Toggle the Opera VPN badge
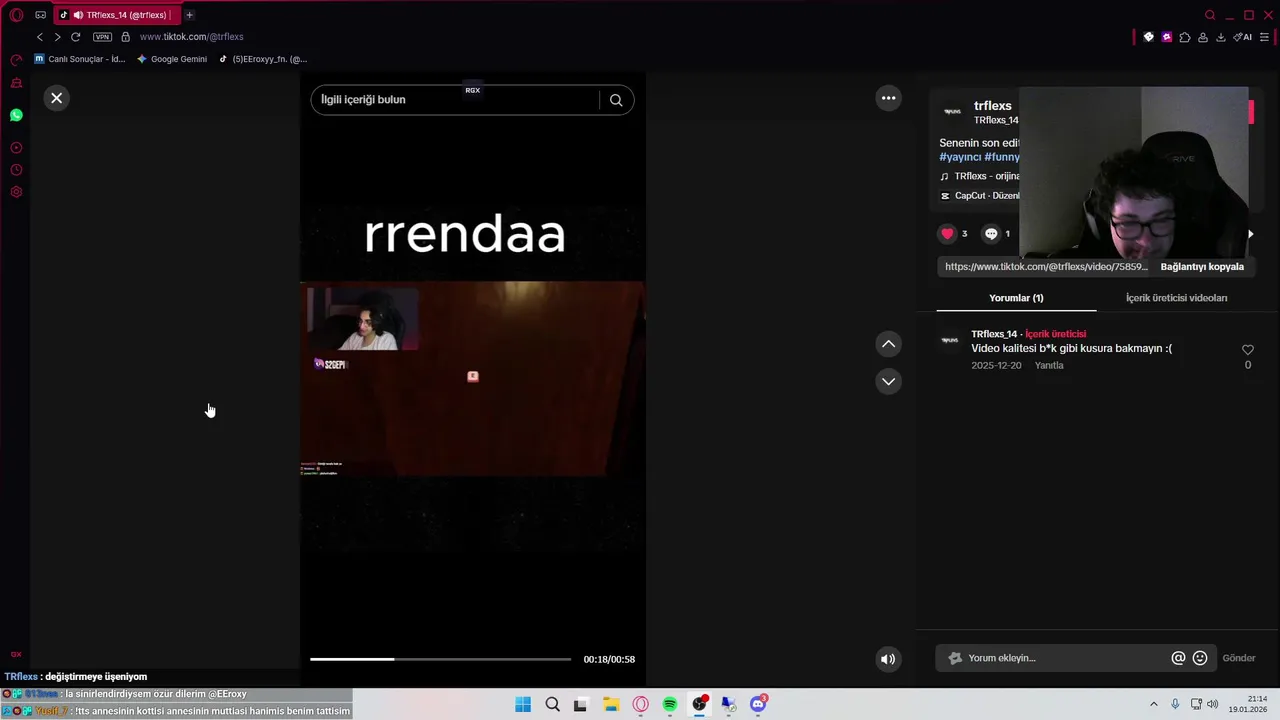This screenshot has width=1280, height=720. point(102,37)
